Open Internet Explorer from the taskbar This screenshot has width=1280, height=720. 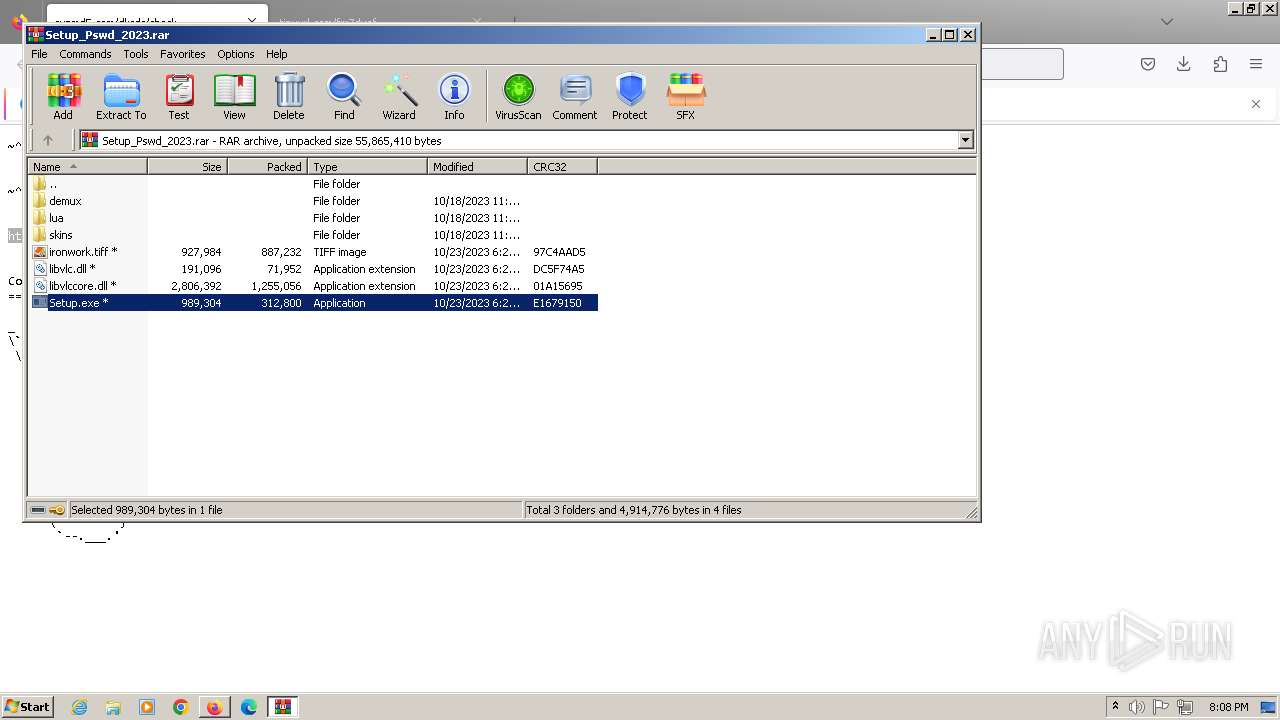(x=79, y=707)
